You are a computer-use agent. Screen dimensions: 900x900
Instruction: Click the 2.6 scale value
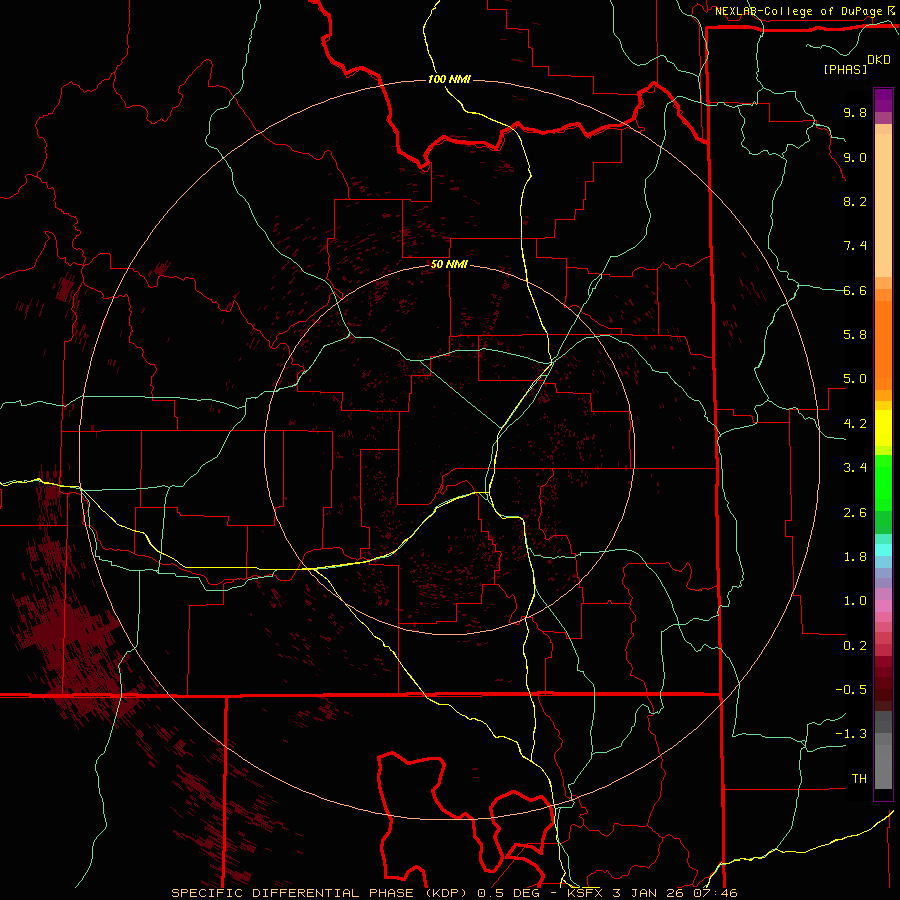coord(855,513)
